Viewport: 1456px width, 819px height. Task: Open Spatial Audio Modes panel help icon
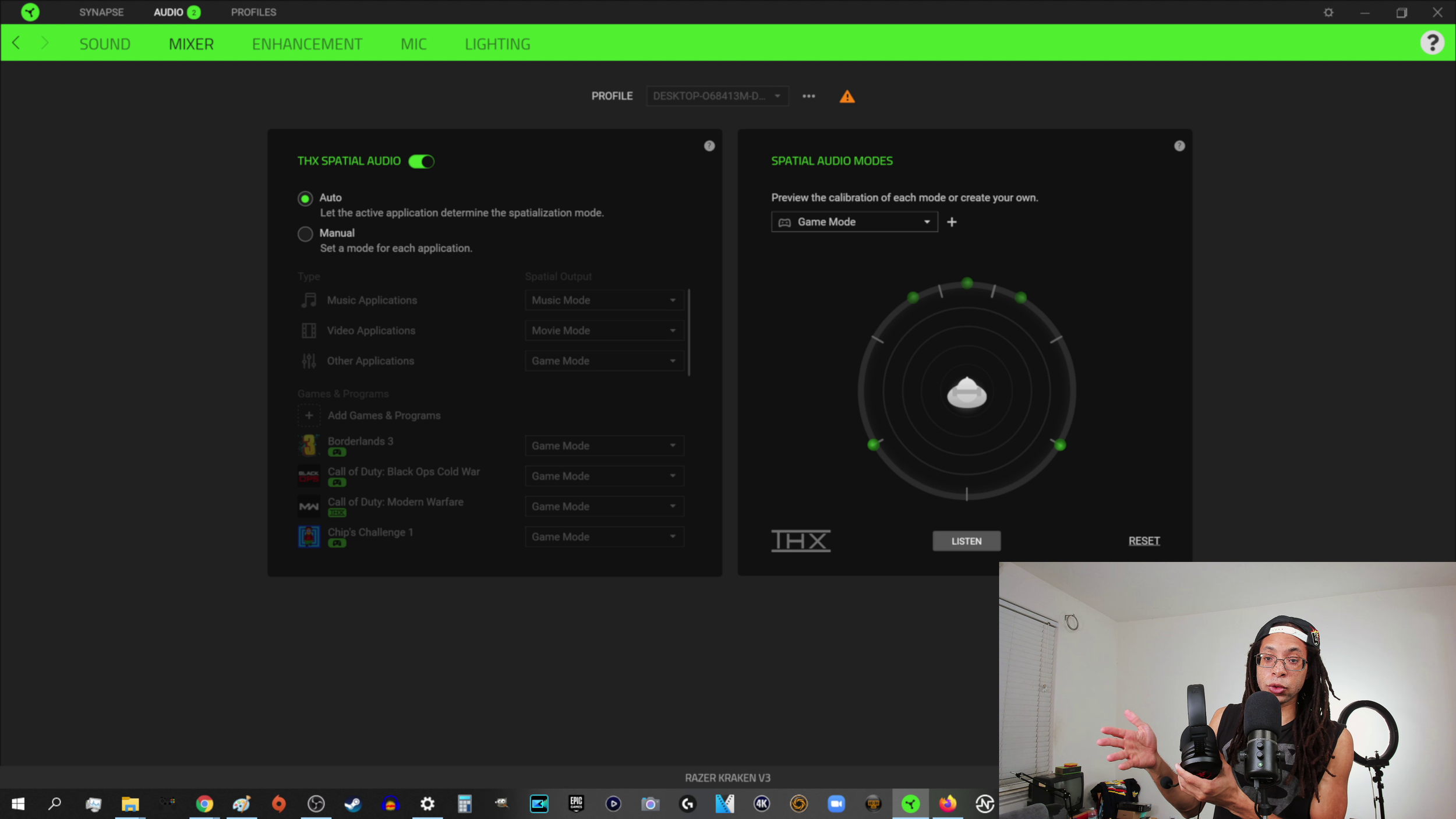(1179, 146)
